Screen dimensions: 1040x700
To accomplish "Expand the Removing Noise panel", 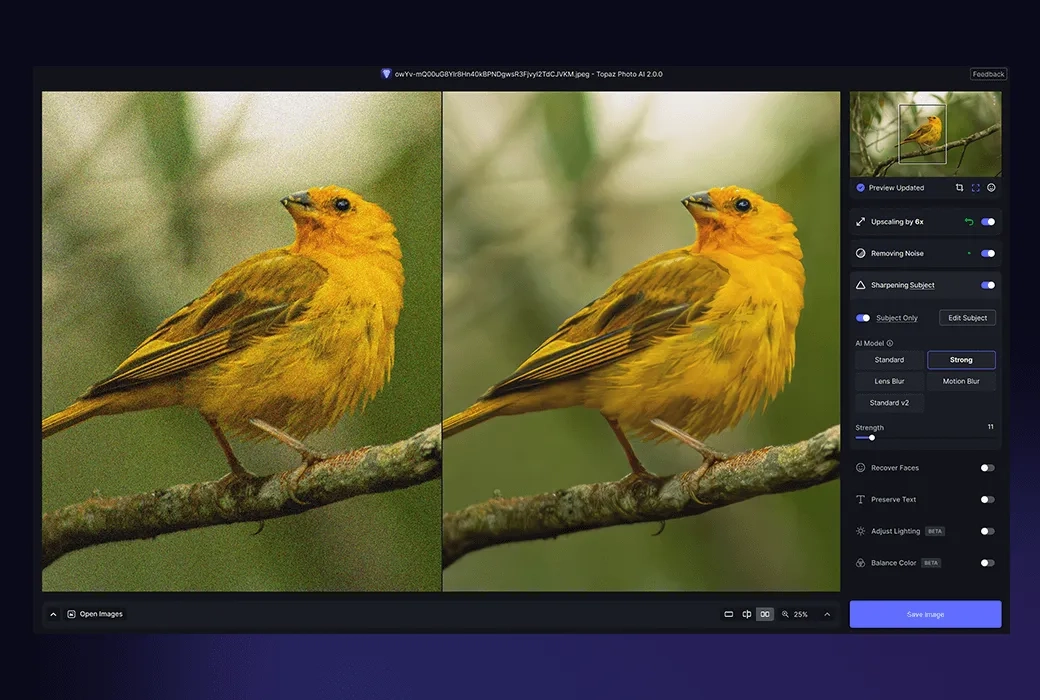I will coord(925,253).
